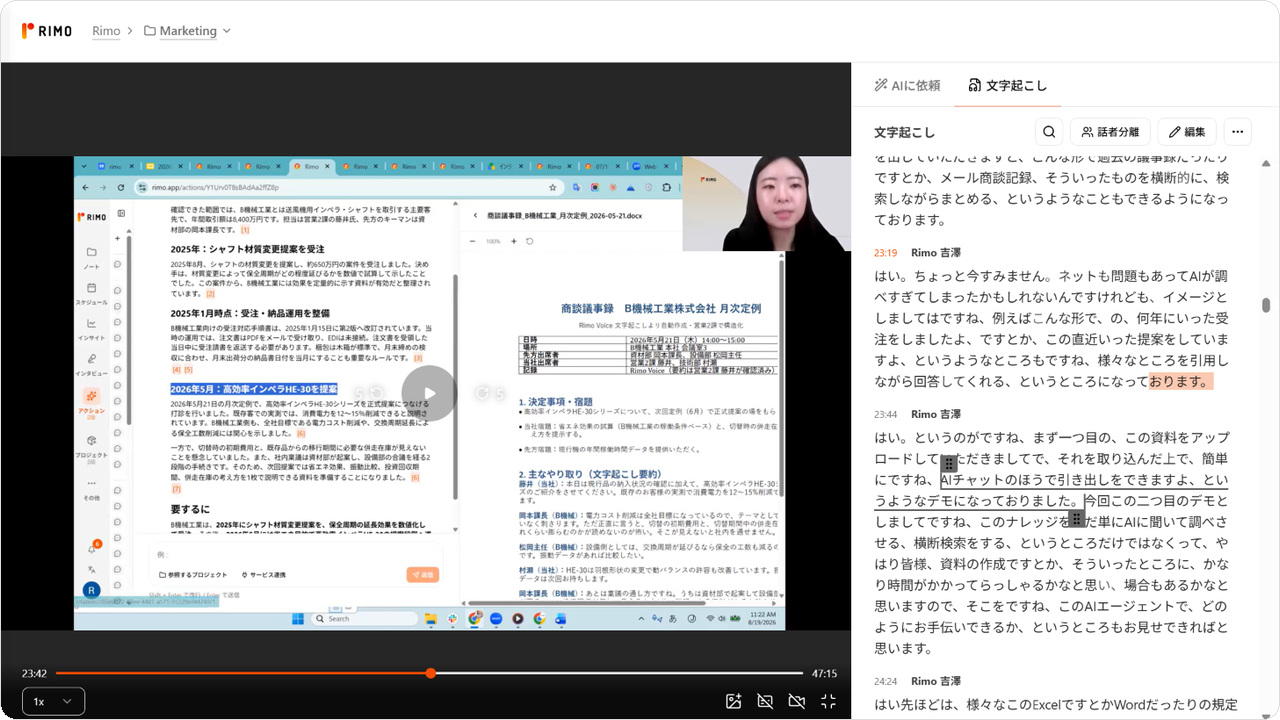Screen dimensions: 1280x720
Task: Click drag handle above AIチャット text
Action: [x=949, y=464]
